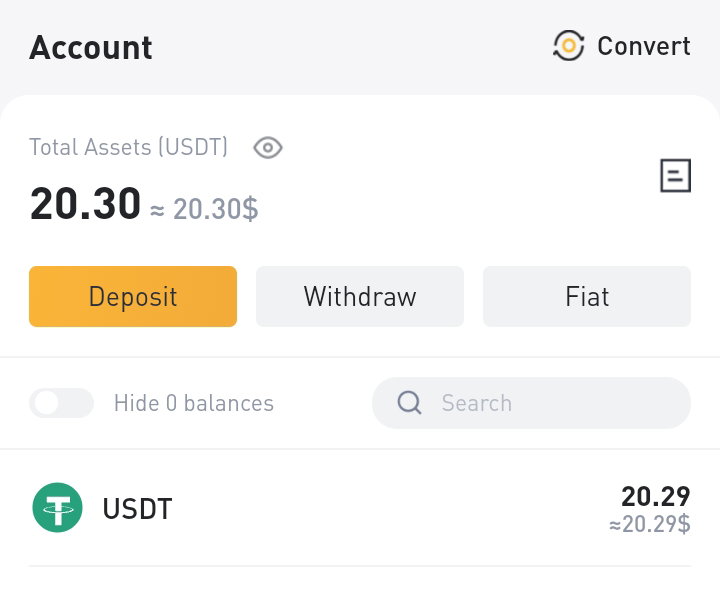Click the ≈ 20.30$ estimated value
This screenshot has height=591, width=720.
coord(204,209)
